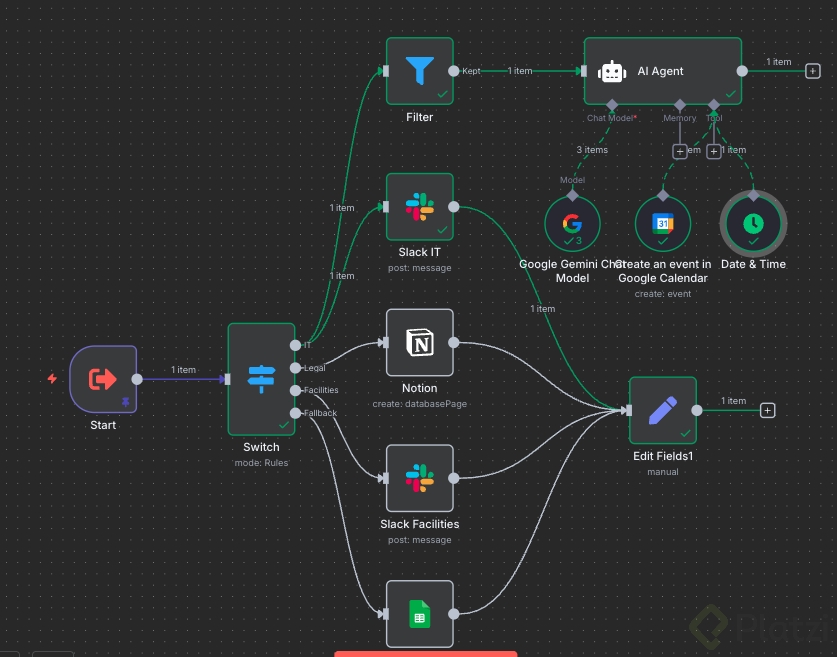Click the 'create: event' subtitle
The image size is (837, 657).
coord(662,294)
